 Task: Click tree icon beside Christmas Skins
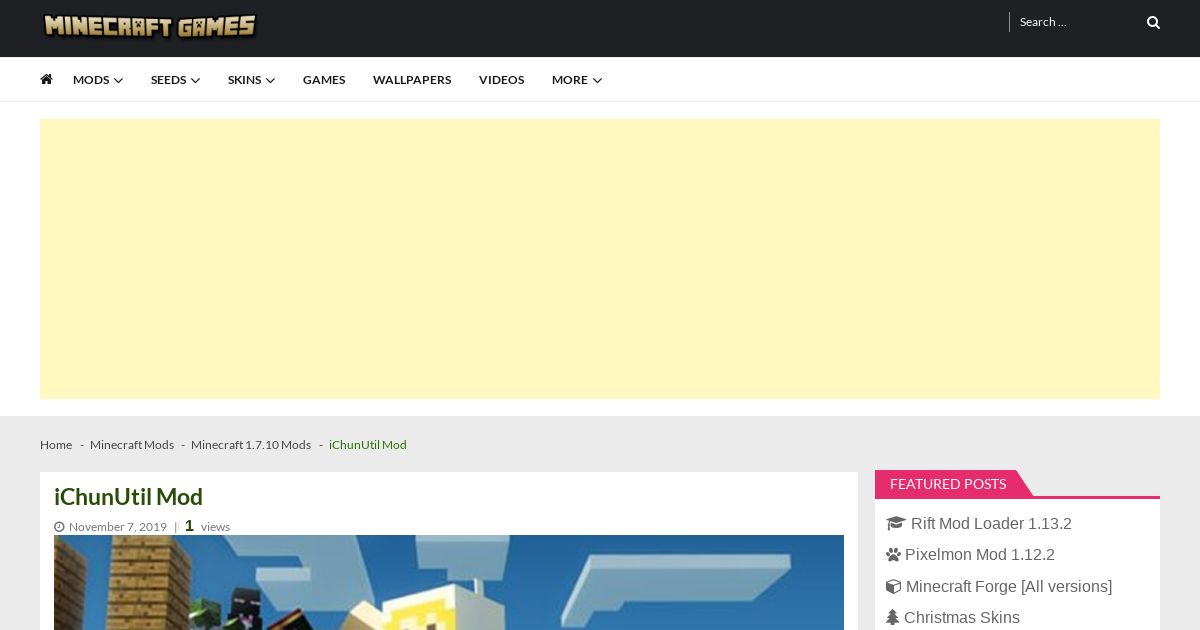coord(892,618)
